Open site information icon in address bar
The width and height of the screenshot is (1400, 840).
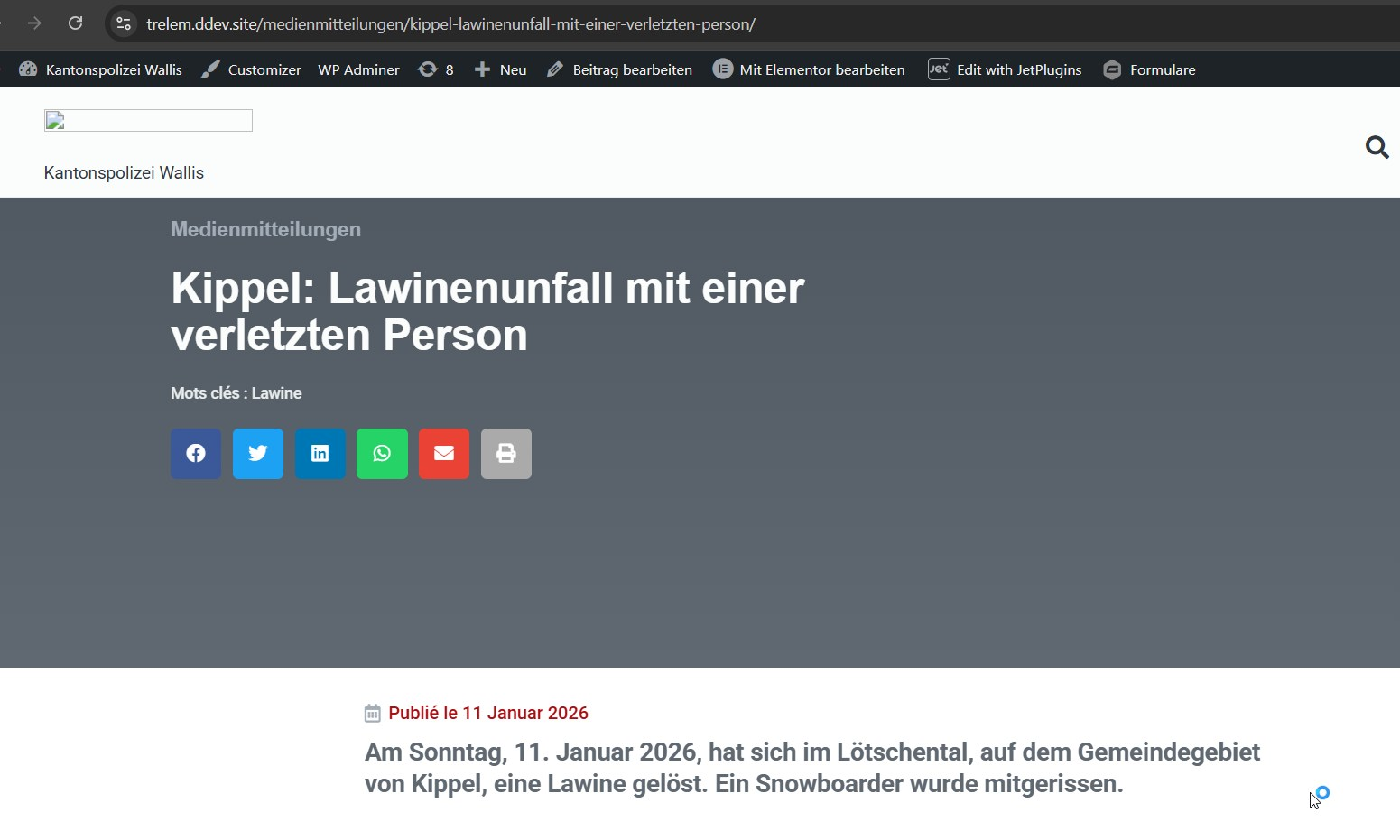(124, 23)
